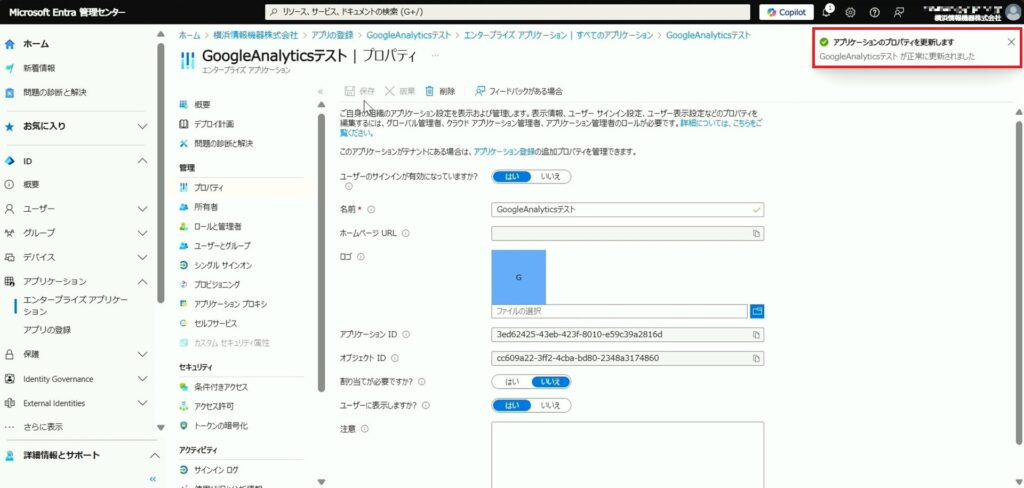This screenshot has height=488, width=1024.
Task: Set user sign-in enabled to はい
Action: pyautogui.click(x=512, y=176)
